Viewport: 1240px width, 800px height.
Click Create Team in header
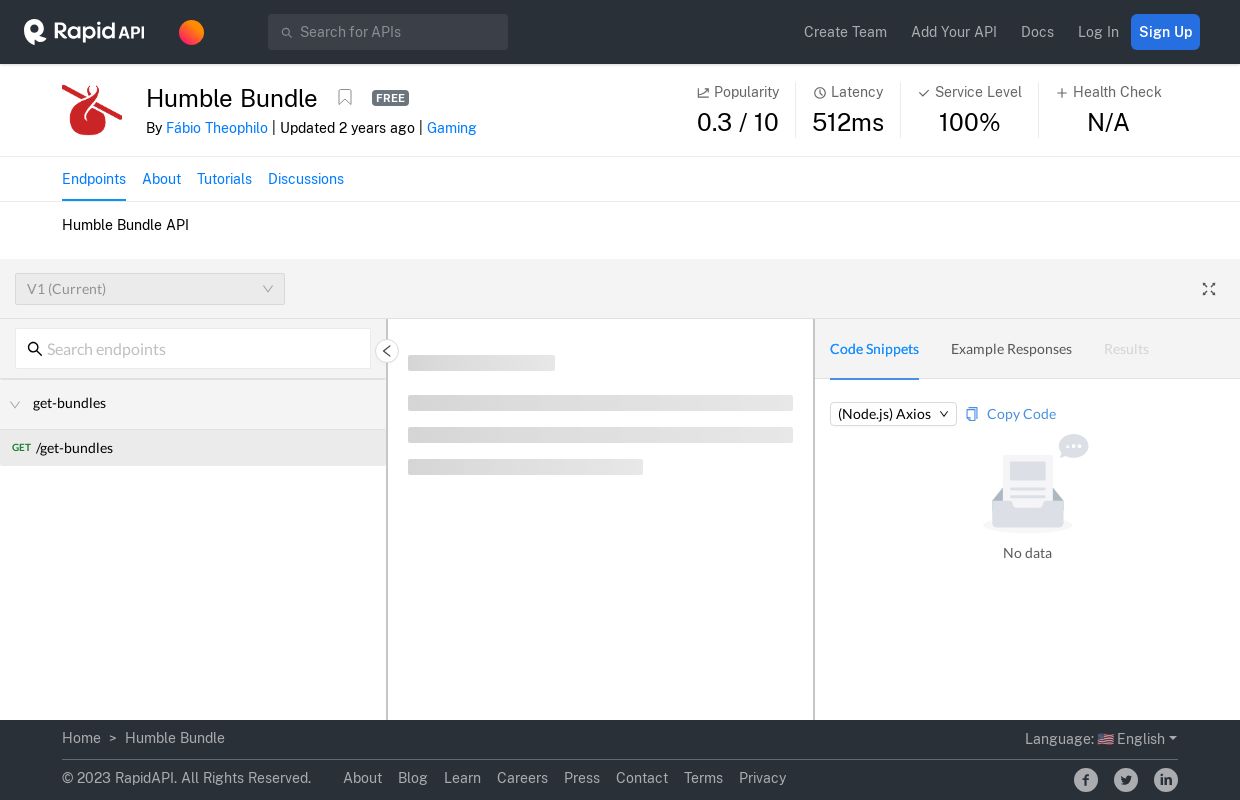click(x=845, y=32)
